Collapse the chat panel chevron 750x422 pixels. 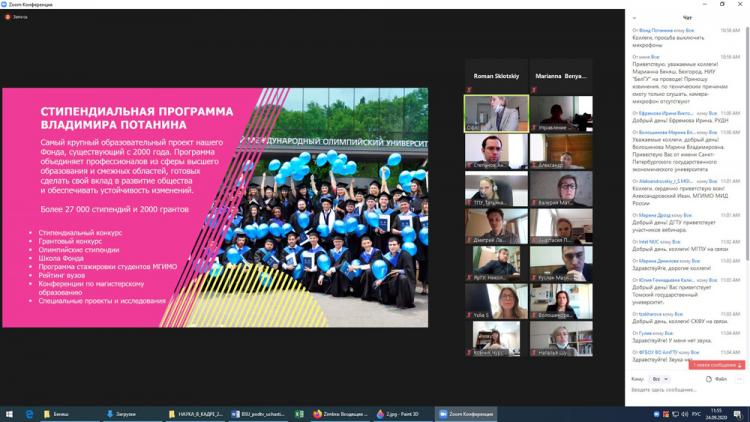click(x=634, y=18)
